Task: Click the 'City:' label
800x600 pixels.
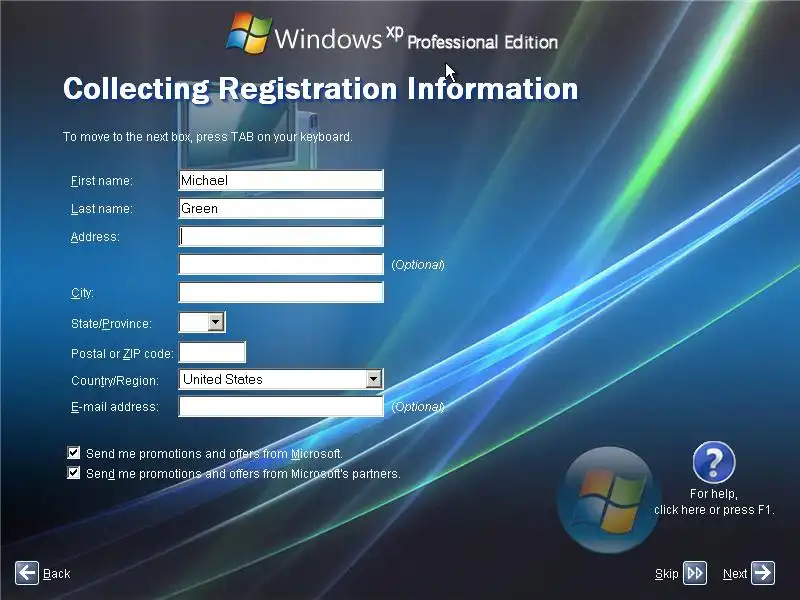Action: 82,293
